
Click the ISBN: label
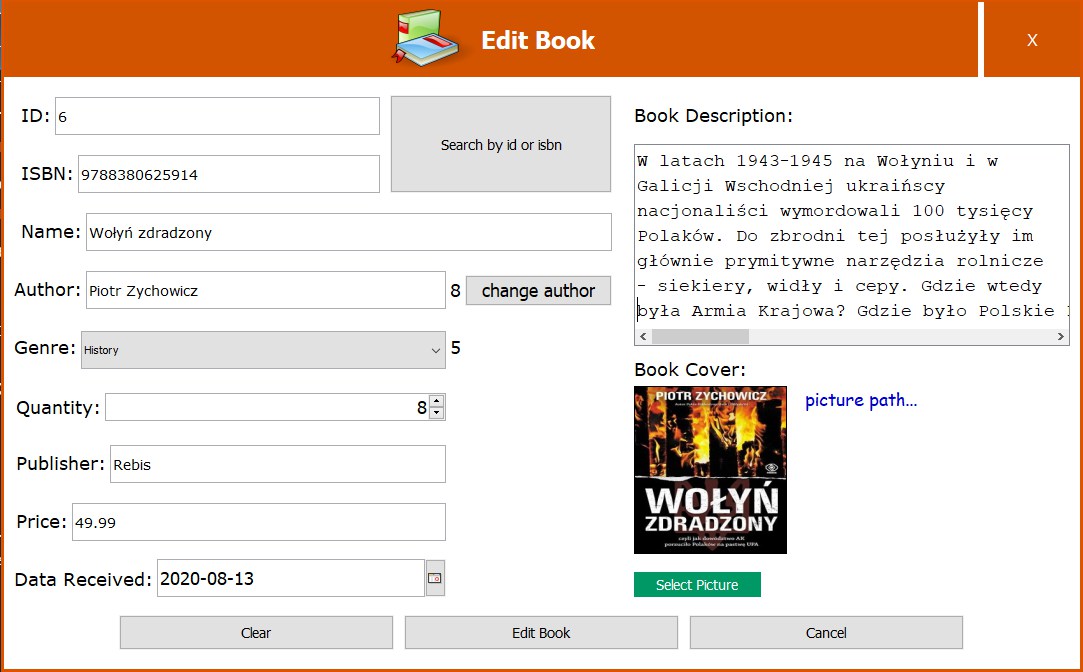47,173
